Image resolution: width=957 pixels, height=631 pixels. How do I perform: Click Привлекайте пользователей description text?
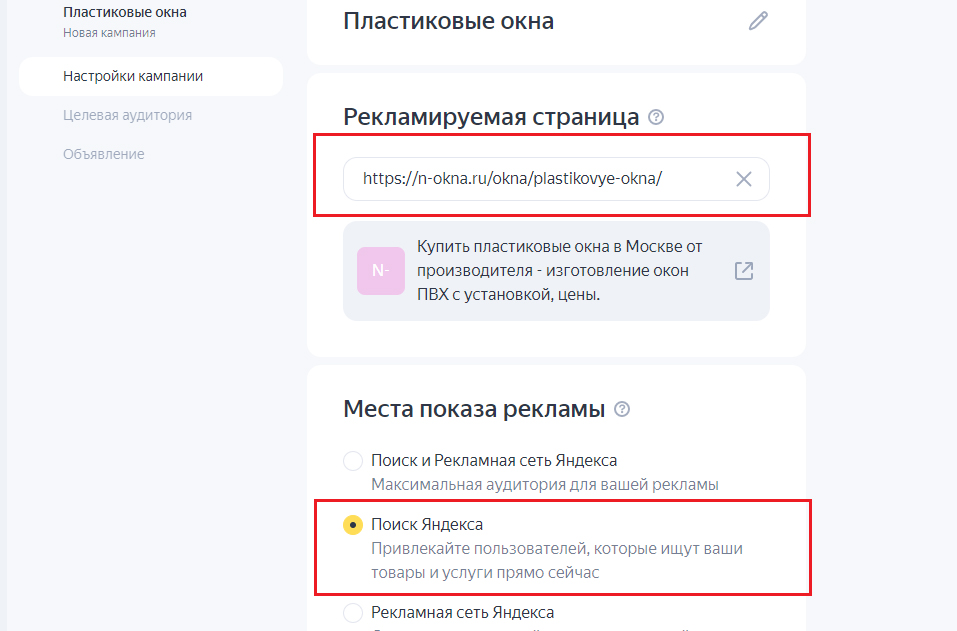pyautogui.click(x=557, y=560)
